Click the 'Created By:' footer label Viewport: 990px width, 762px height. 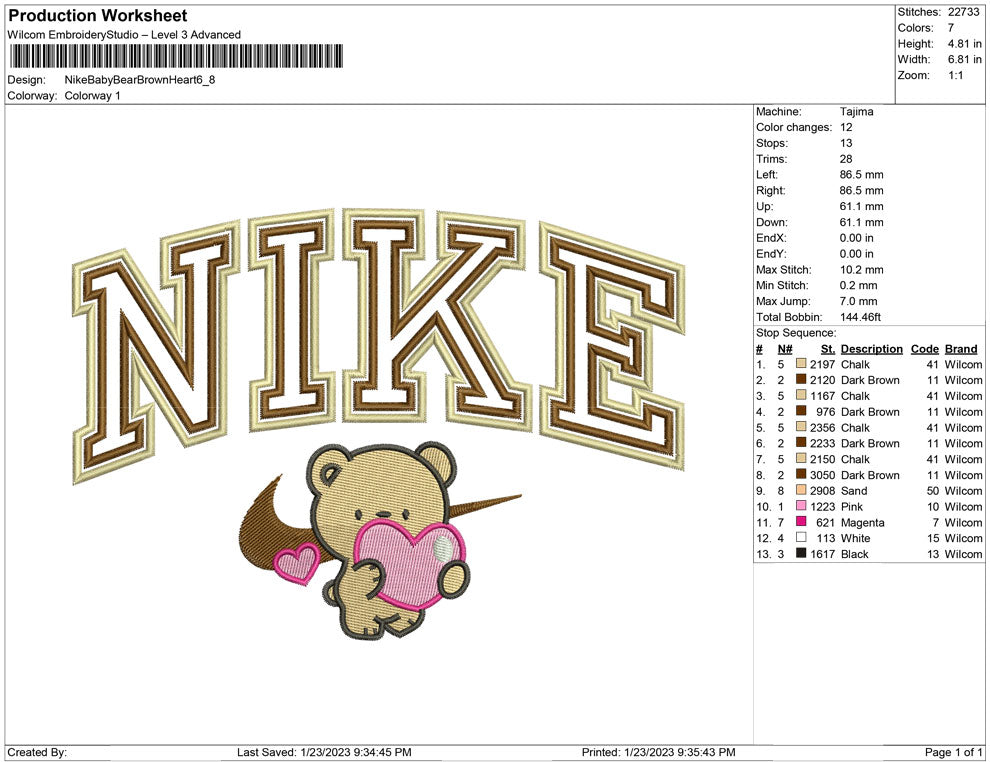[37, 752]
